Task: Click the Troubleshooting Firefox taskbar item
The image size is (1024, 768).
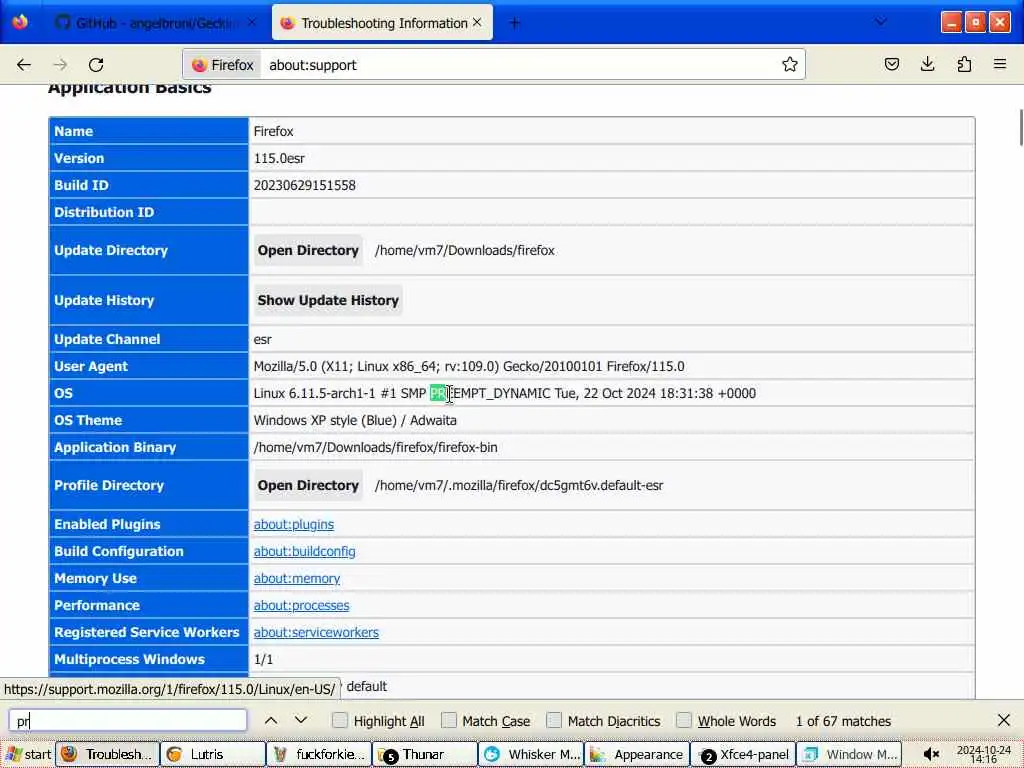Action: [107, 754]
